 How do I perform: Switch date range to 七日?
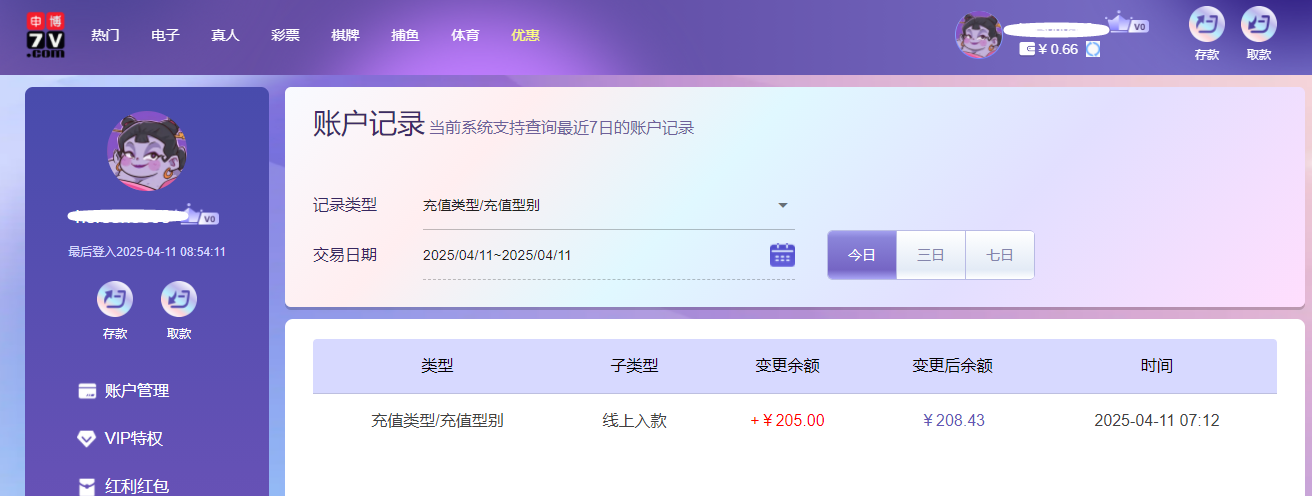pos(999,255)
